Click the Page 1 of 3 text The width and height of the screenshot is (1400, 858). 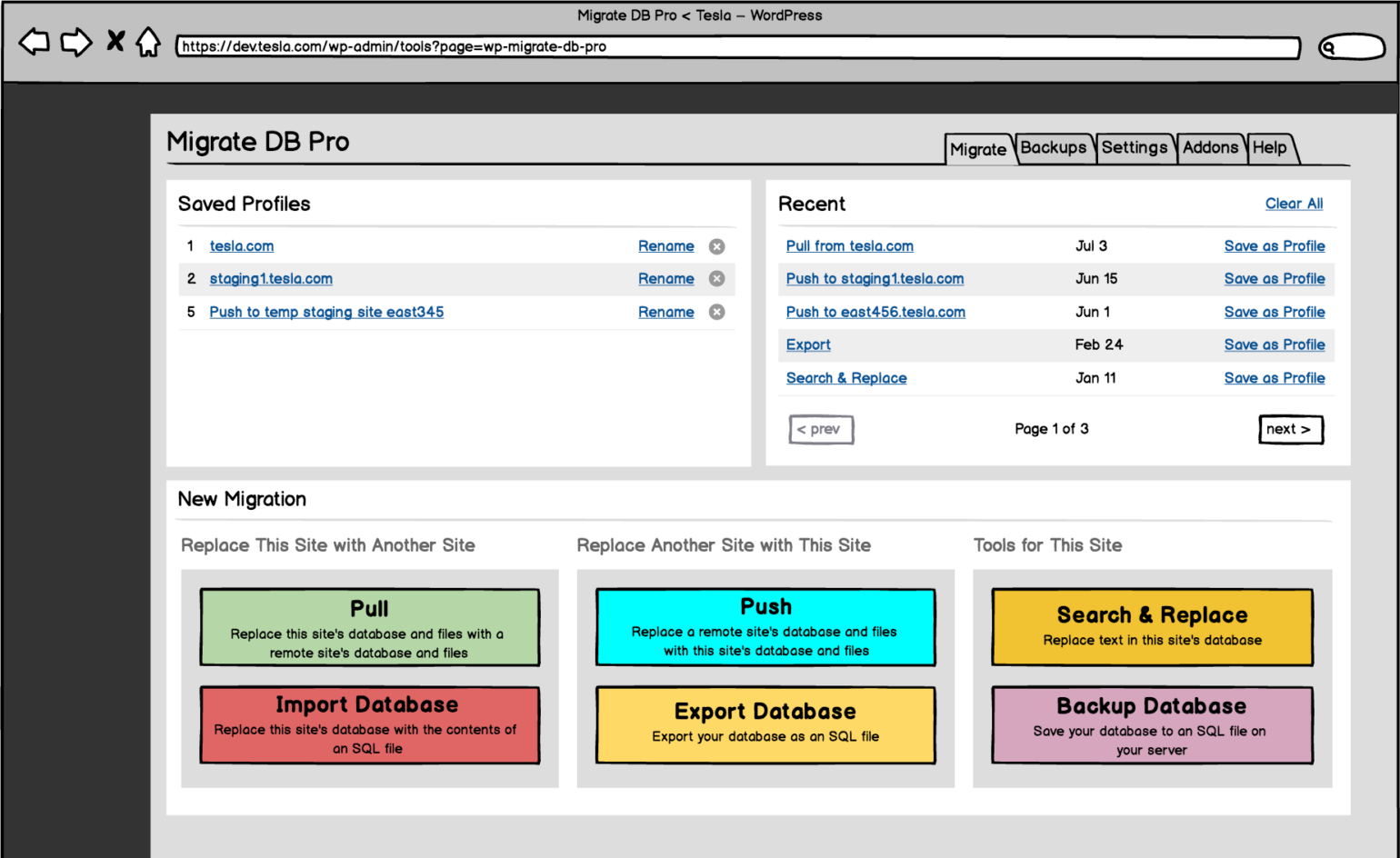click(x=1052, y=429)
